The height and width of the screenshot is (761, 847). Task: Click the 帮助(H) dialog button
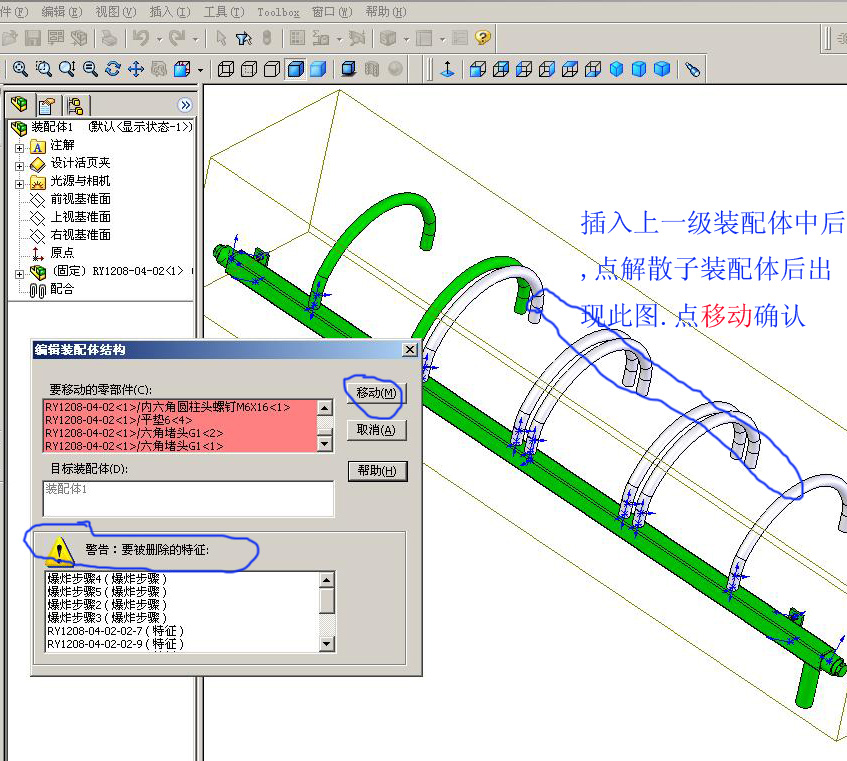pyautogui.click(x=377, y=470)
